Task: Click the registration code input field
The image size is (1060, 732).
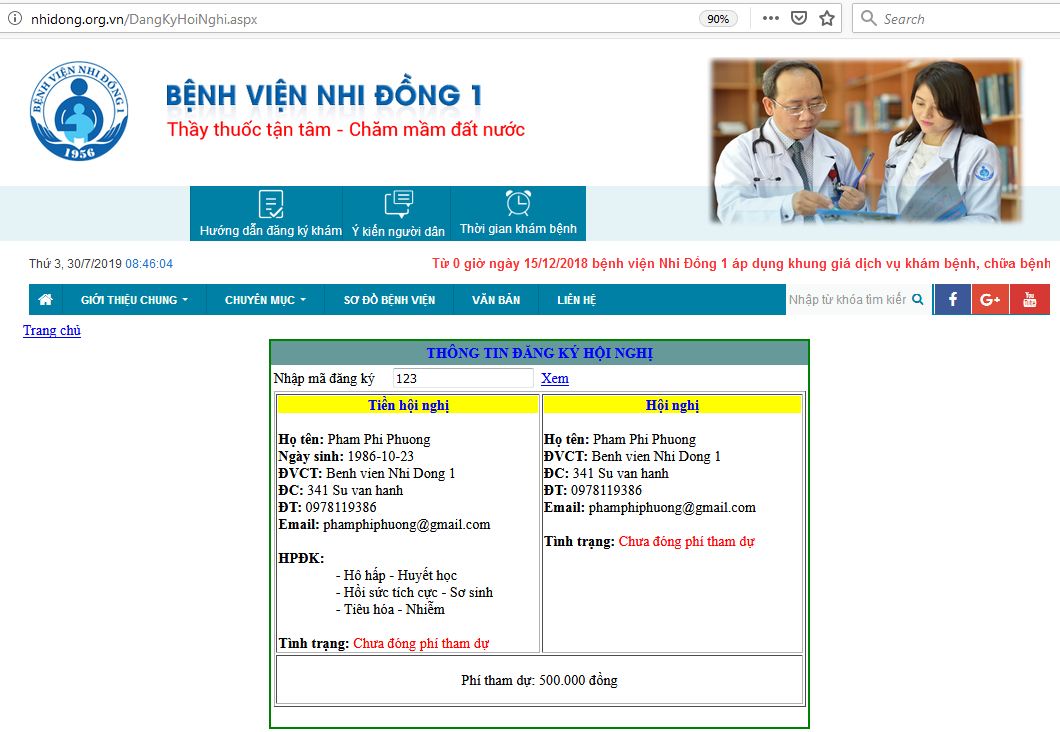Action: pyautogui.click(x=463, y=379)
